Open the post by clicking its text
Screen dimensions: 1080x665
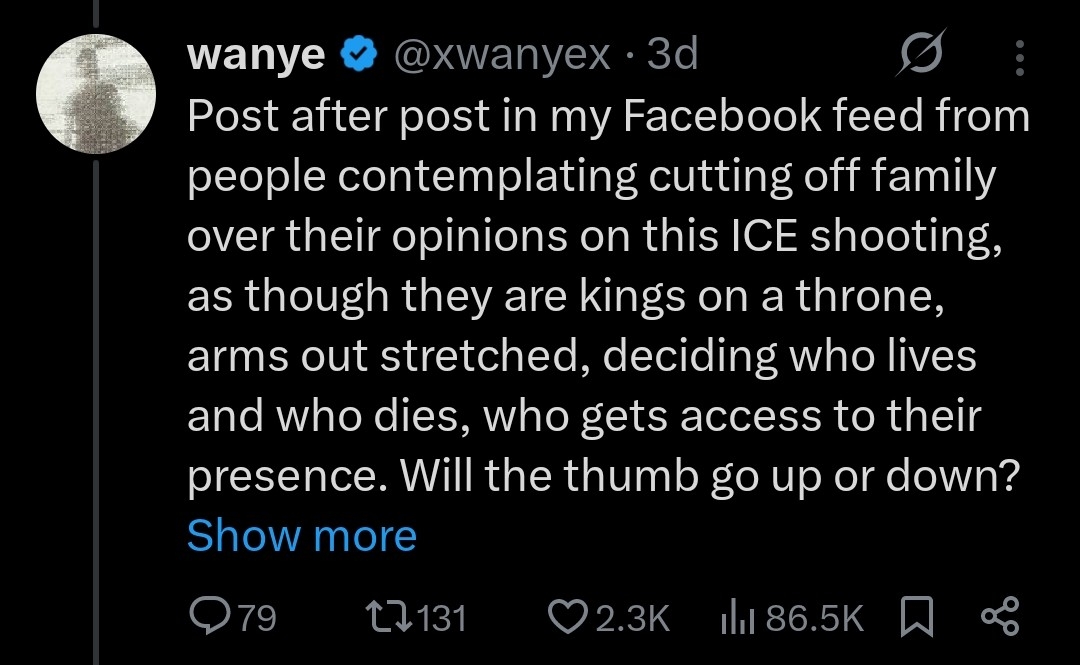(x=600, y=296)
